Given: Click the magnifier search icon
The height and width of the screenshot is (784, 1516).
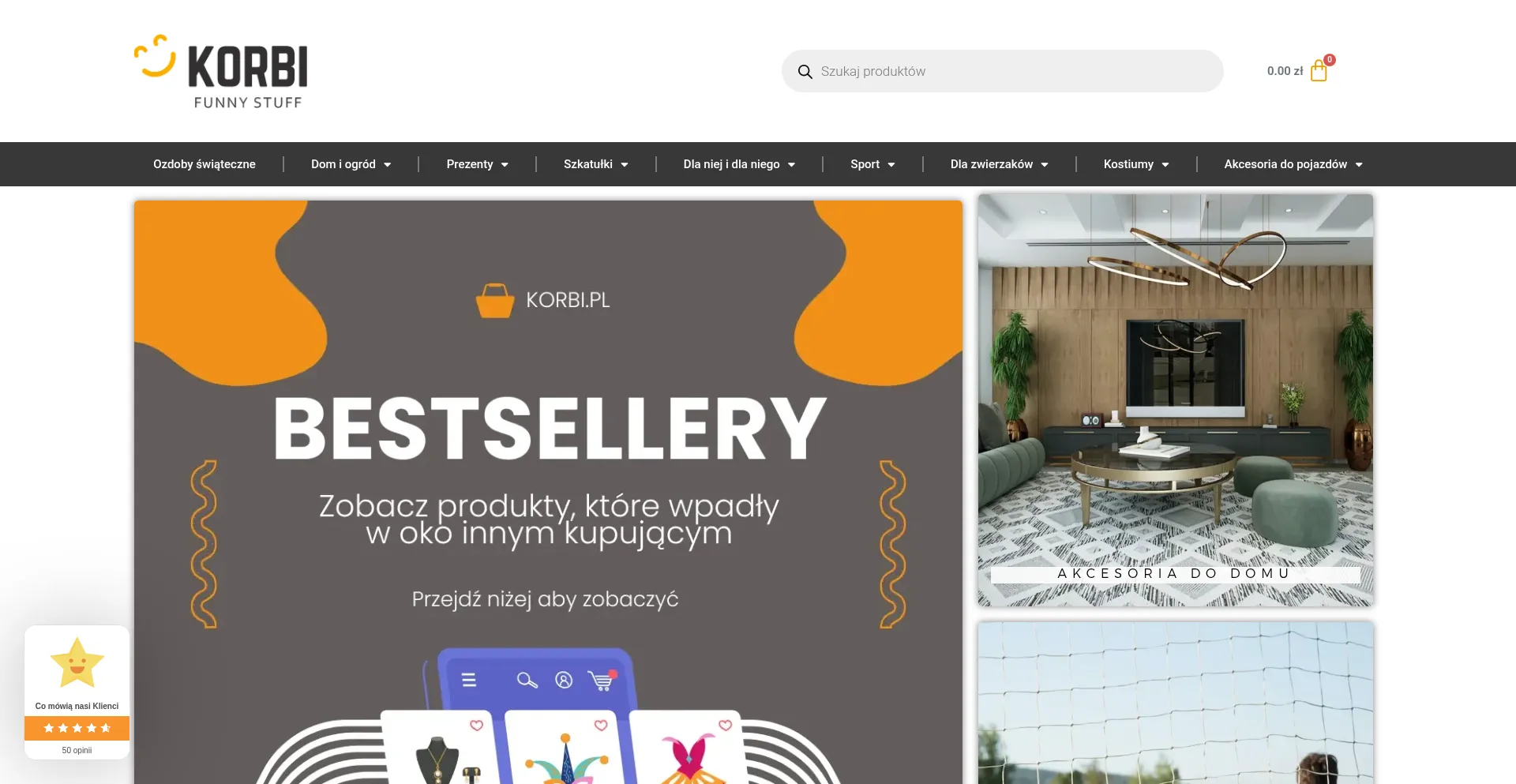Looking at the screenshot, I should click(805, 72).
